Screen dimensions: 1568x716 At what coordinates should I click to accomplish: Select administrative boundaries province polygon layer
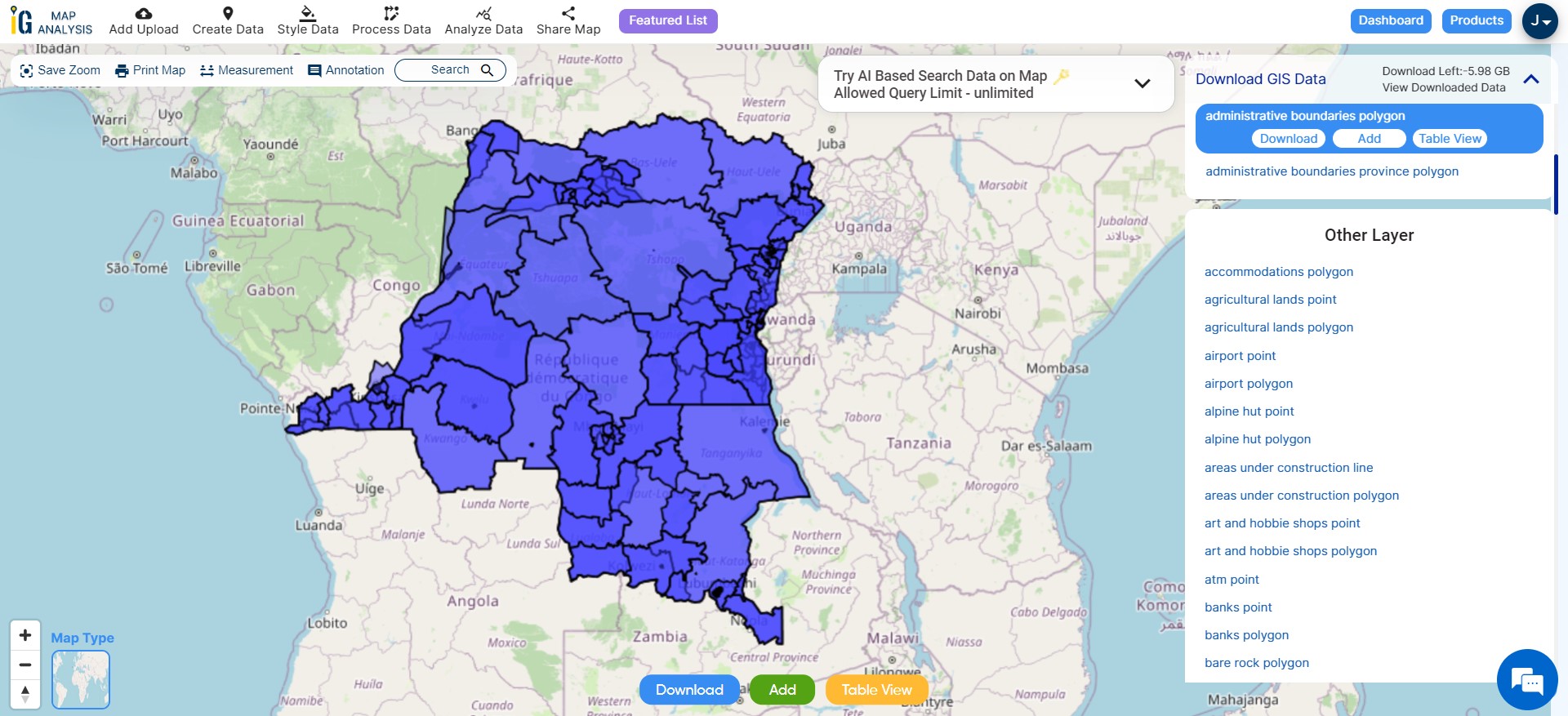[x=1331, y=171]
